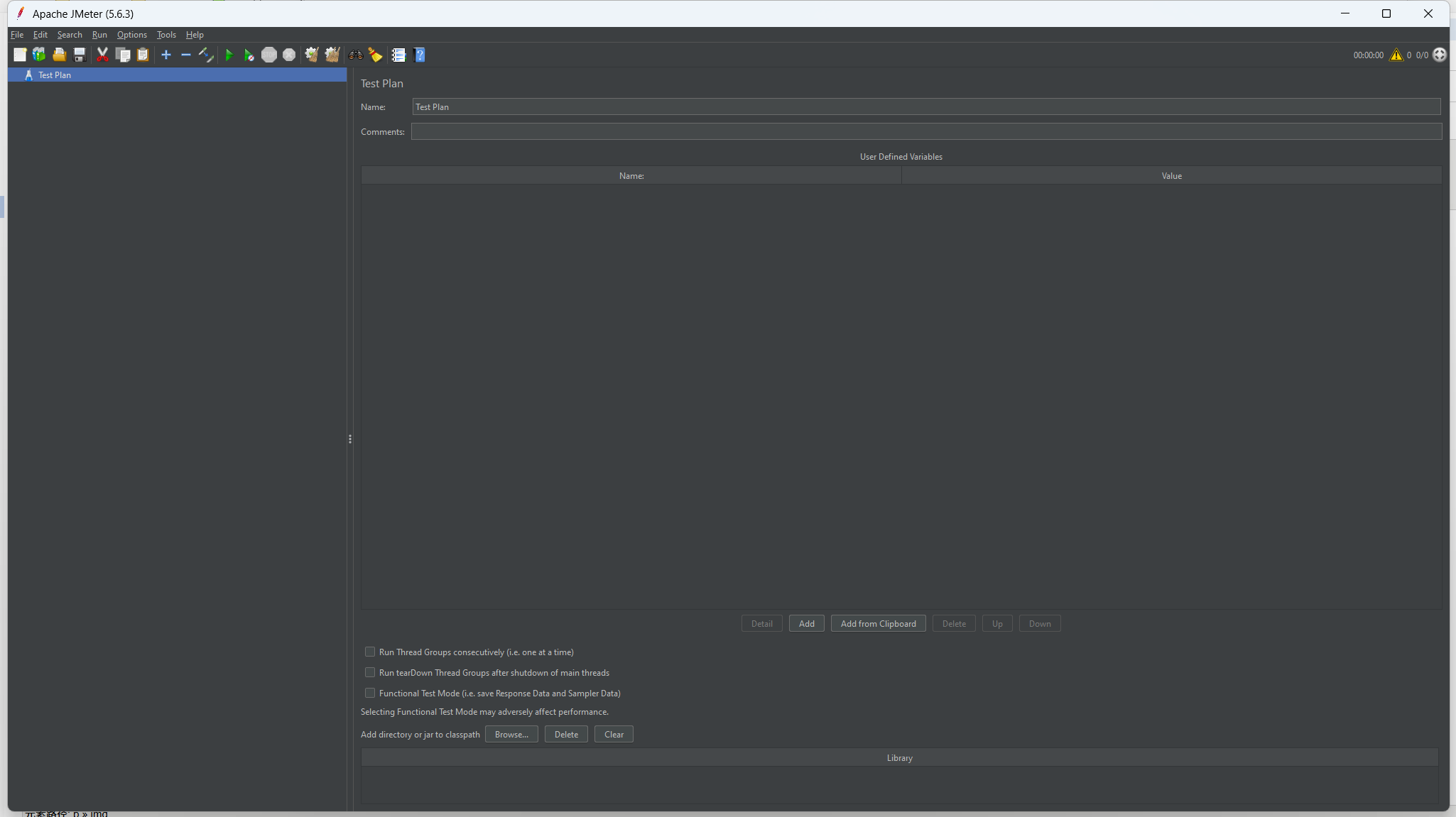This screenshot has height=817, width=1456.
Task: Click the Collapse All minus icon
Action: (186, 55)
